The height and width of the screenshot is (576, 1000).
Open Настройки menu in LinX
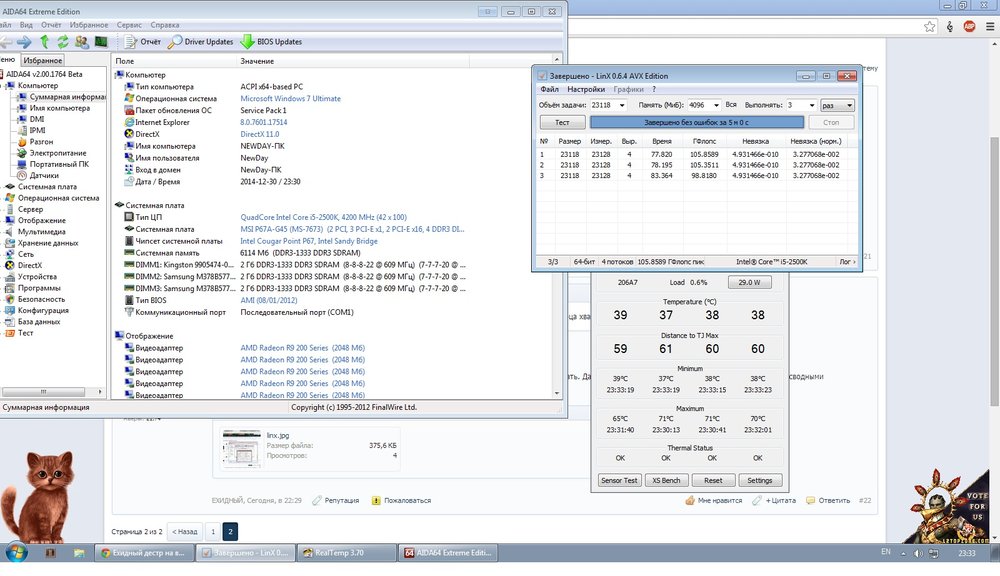coord(586,90)
